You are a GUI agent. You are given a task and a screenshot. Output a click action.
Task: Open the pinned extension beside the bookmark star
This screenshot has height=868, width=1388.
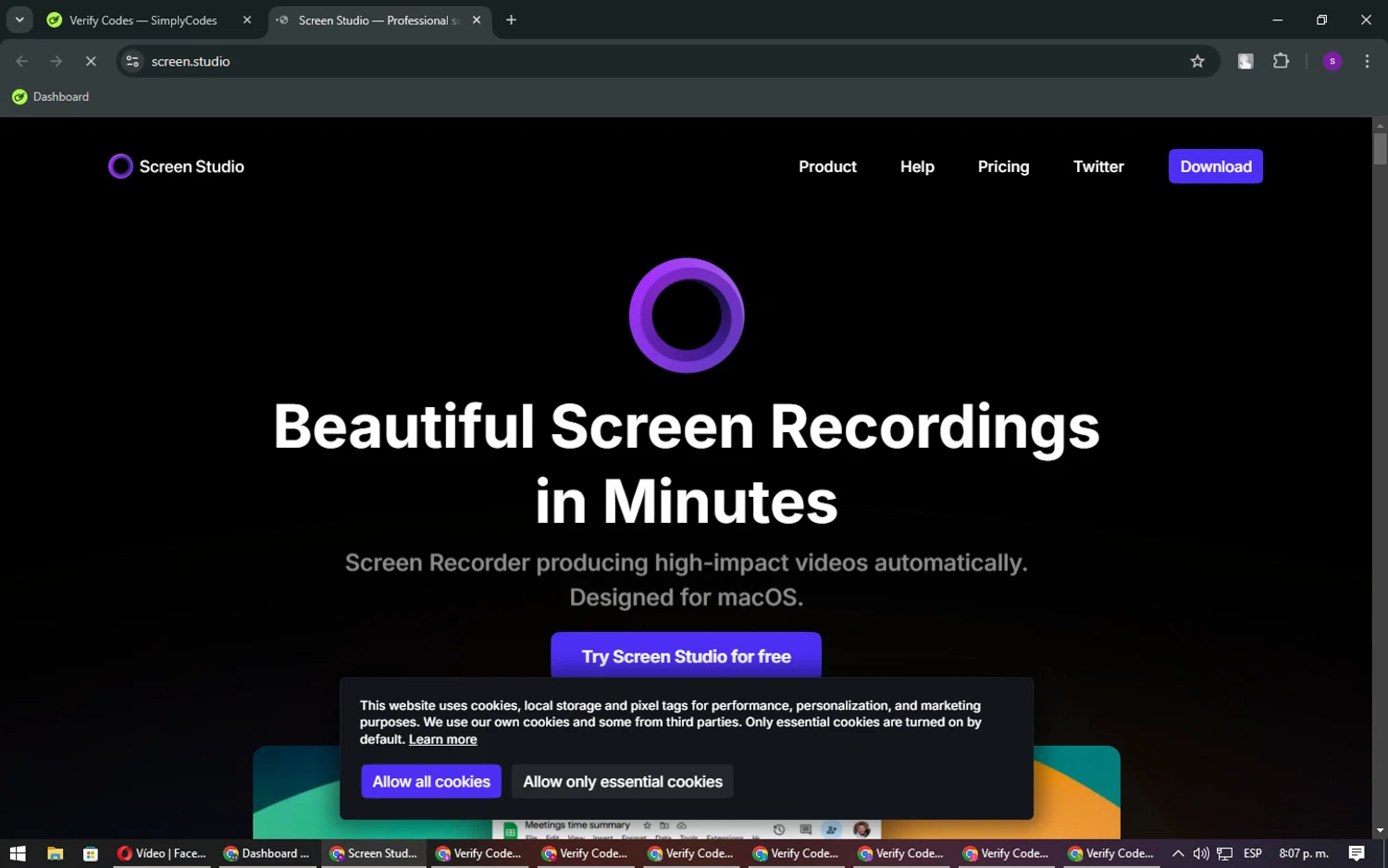(x=1245, y=61)
